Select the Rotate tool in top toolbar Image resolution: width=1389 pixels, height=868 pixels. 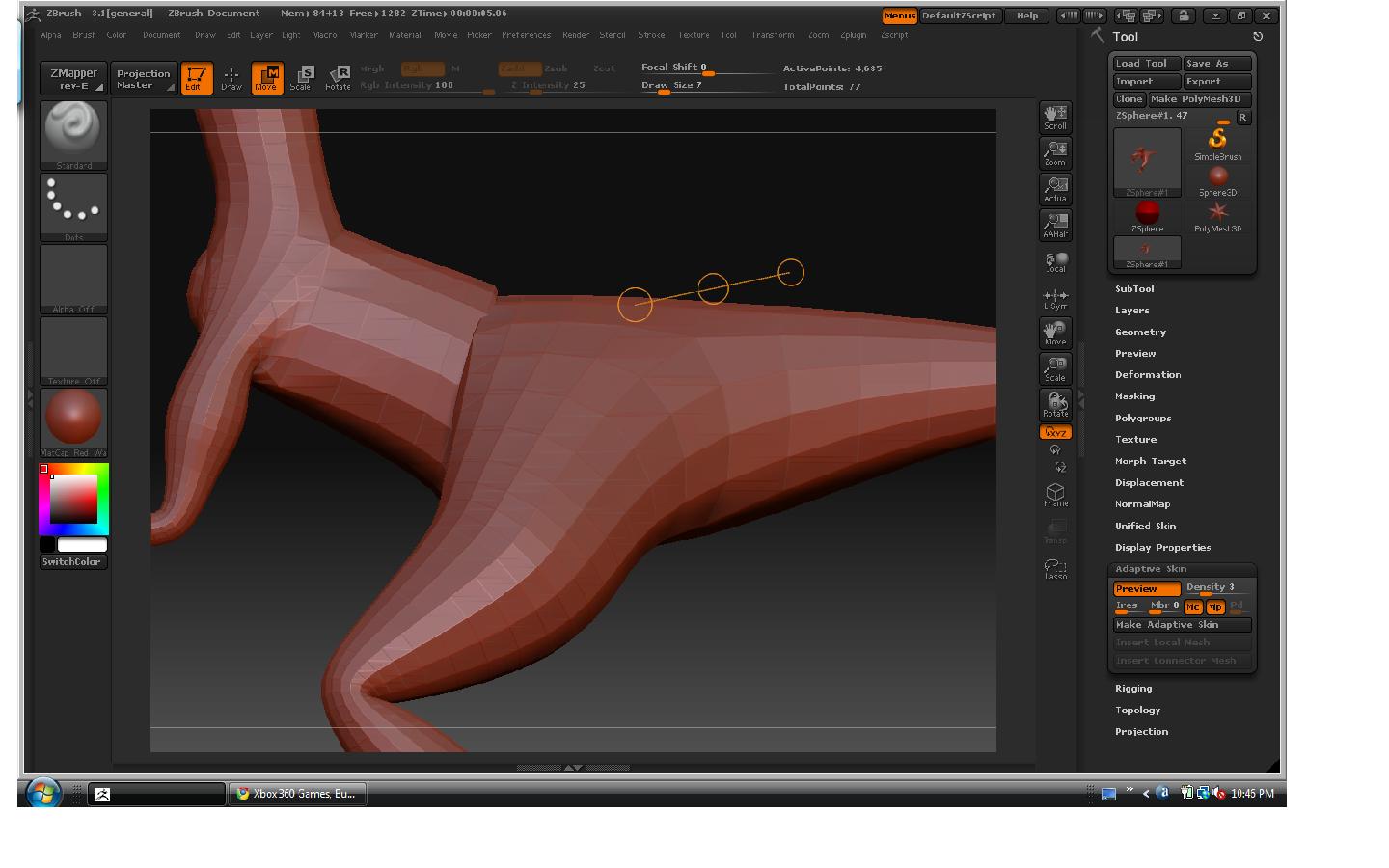pyautogui.click(x=338, y=77)
